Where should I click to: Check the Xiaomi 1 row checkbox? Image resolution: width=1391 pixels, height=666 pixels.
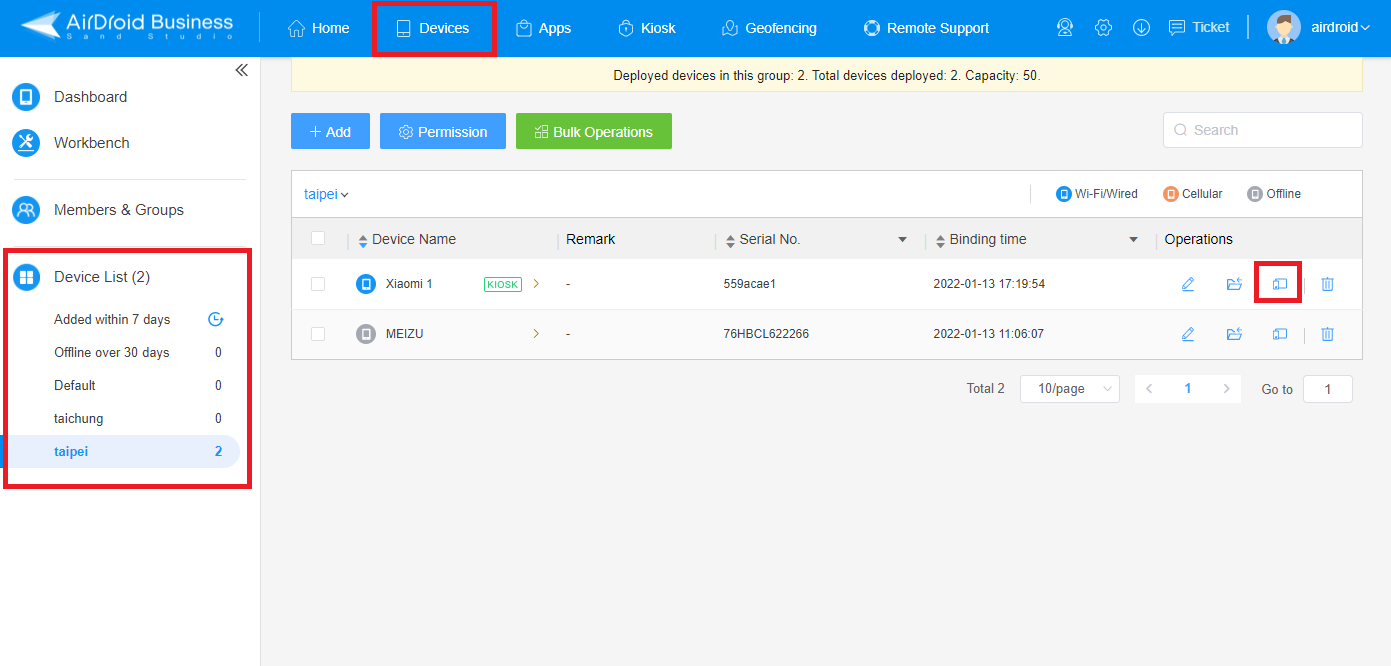(318, 284)
